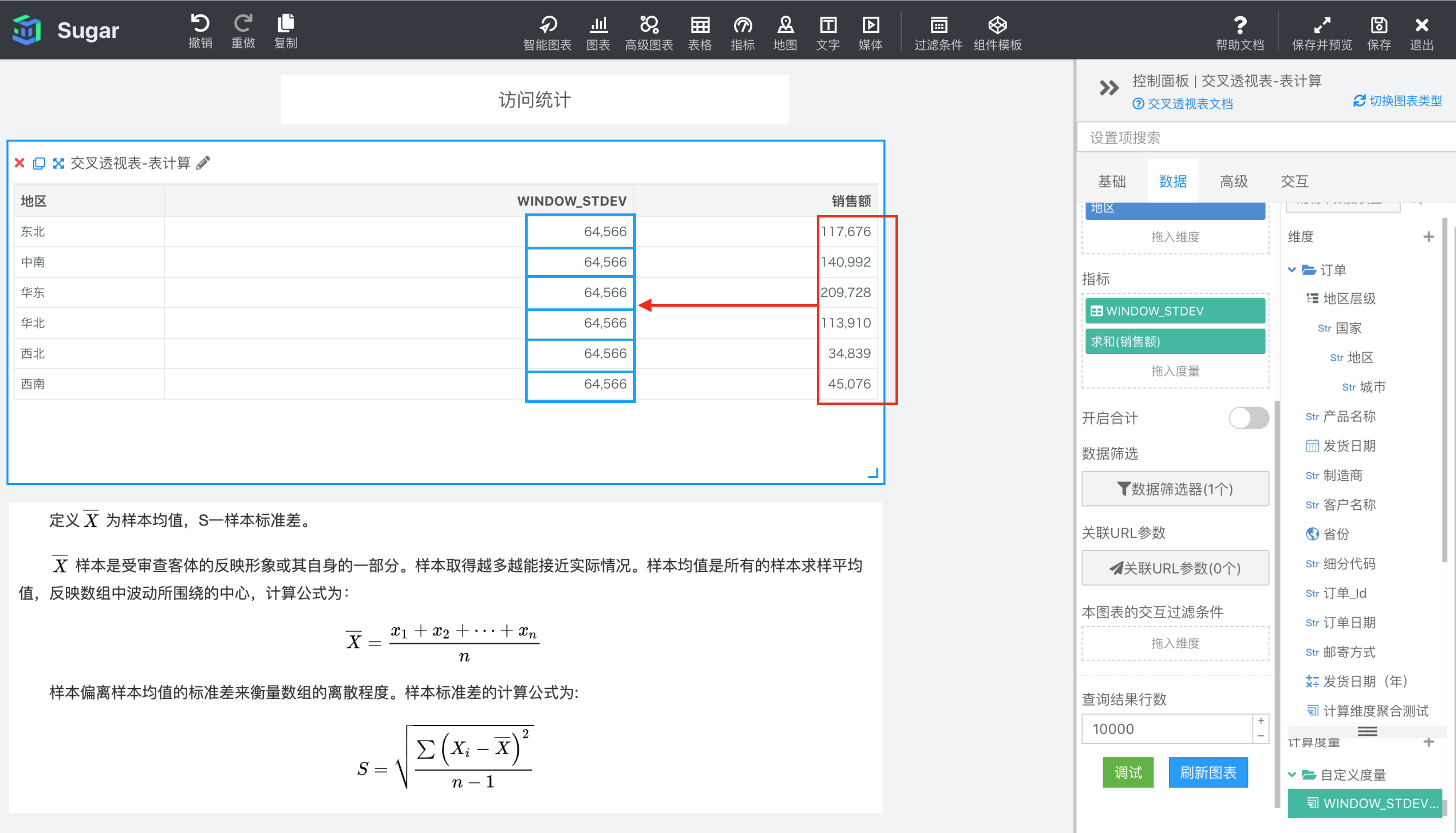Screen dimensions: 1456x833
Task: Add a new calculated measure with plus
Action: coord(1428,742)
